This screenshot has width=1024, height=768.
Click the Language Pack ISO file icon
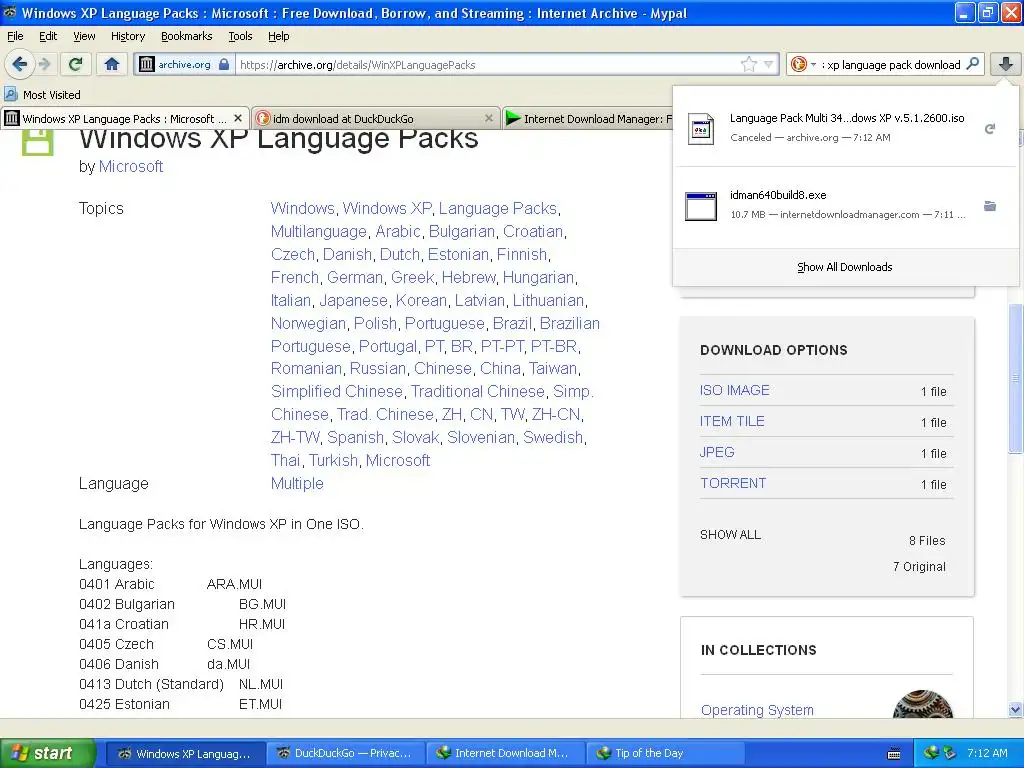click(x=701, y=129)
